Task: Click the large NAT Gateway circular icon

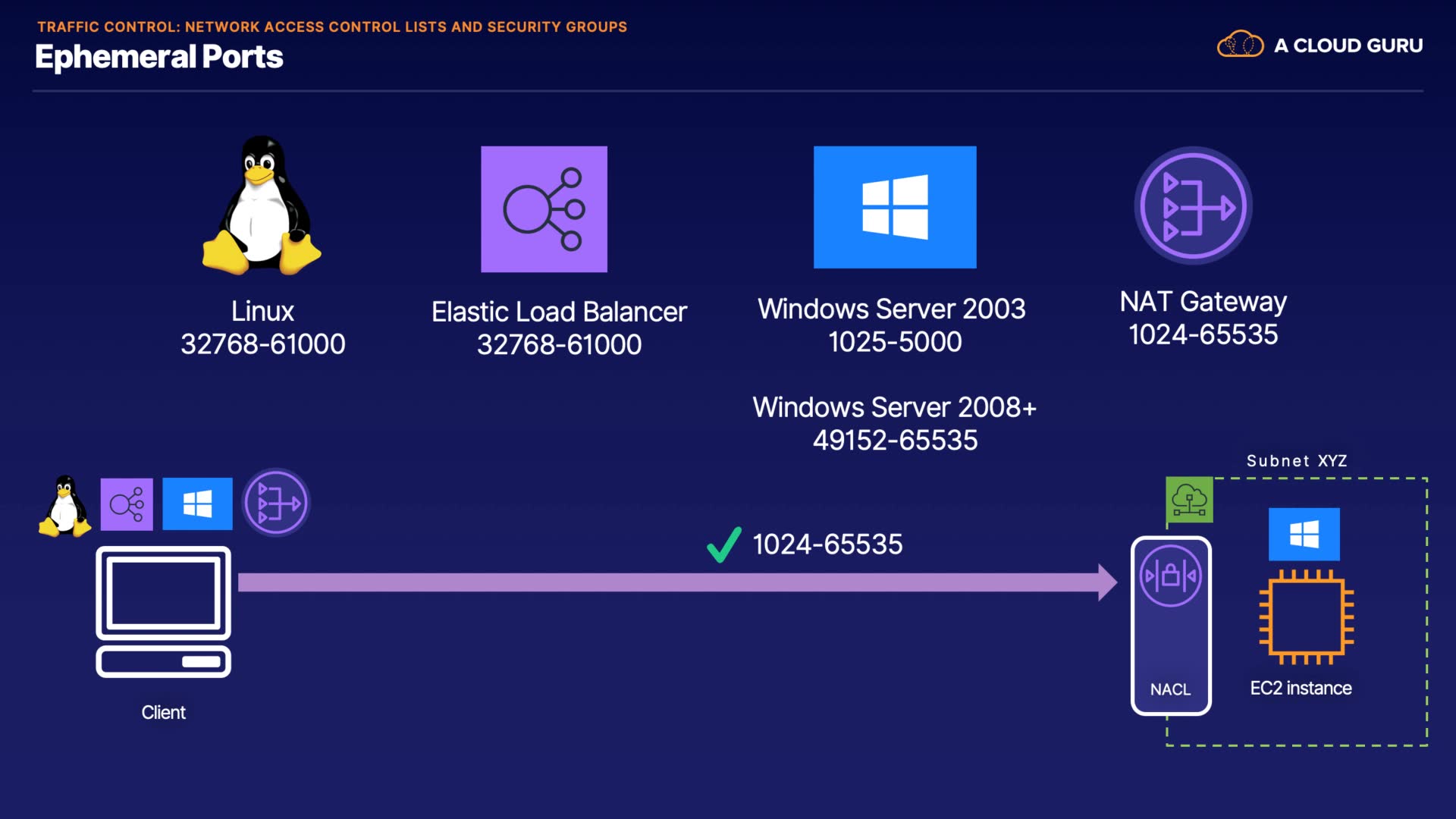Action: coord(1193,206)
